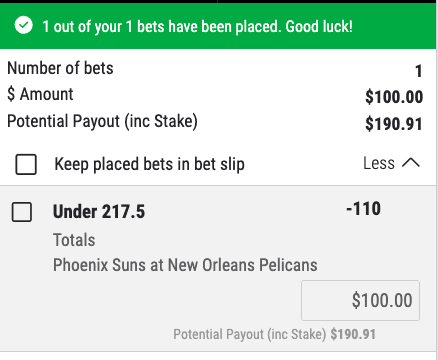Click the Keep placed bets in bet slip label
This screenshot has height=360, width=438.
point(150,164)
